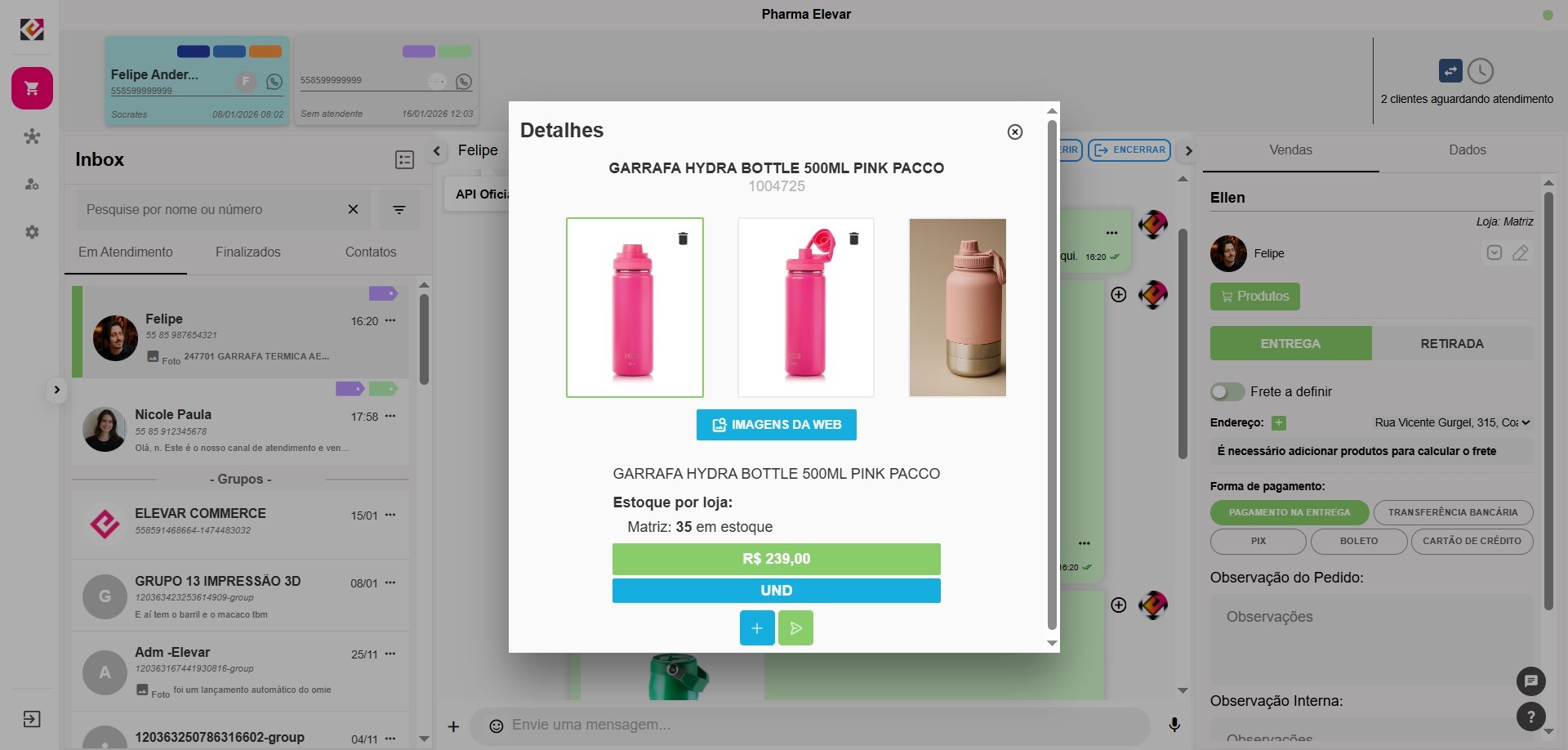Open the Vendas tab
Viewport: 1568px width, 750px height.
(1291, 150)
